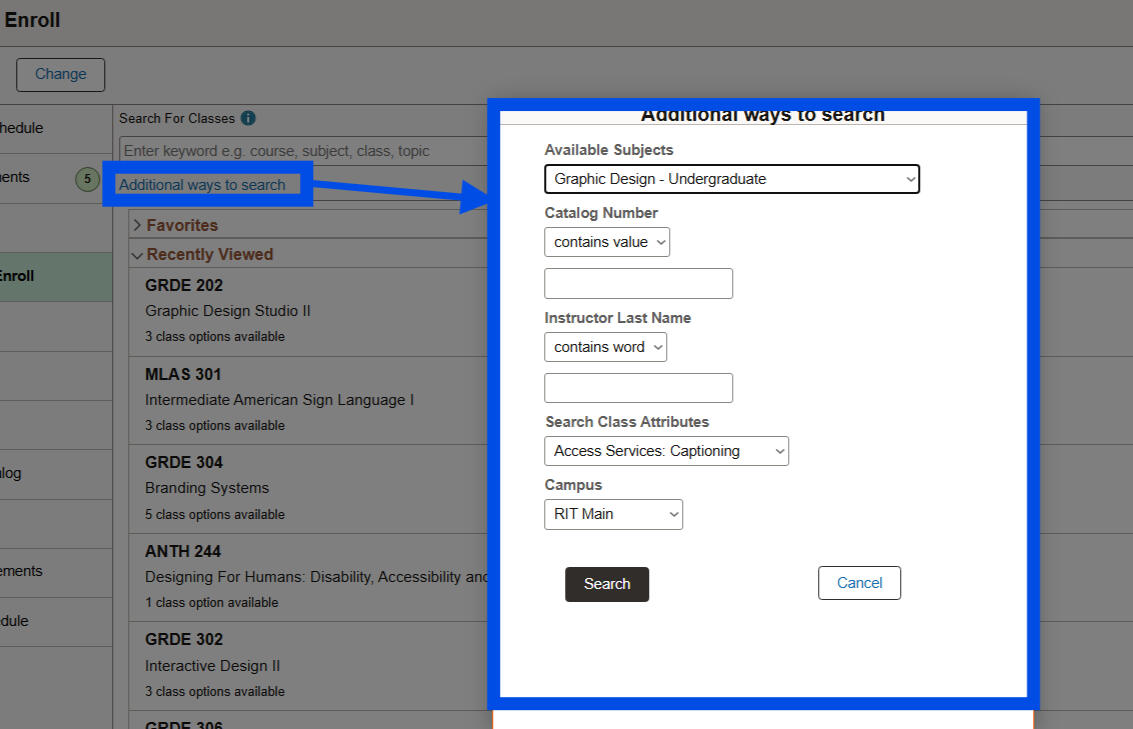Change the Campus selection from RIT Main
This screenshot has height=729, width=1133.
point(613,514)
